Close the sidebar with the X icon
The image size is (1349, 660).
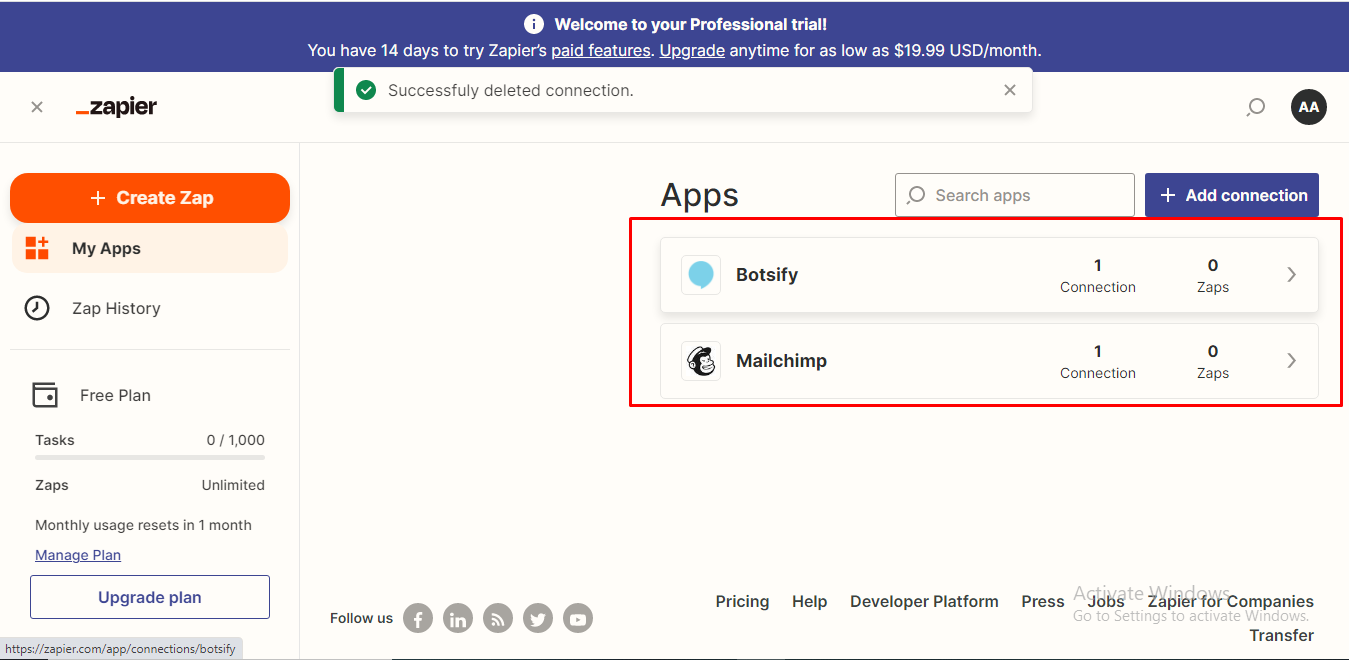(x=37, y=107)
